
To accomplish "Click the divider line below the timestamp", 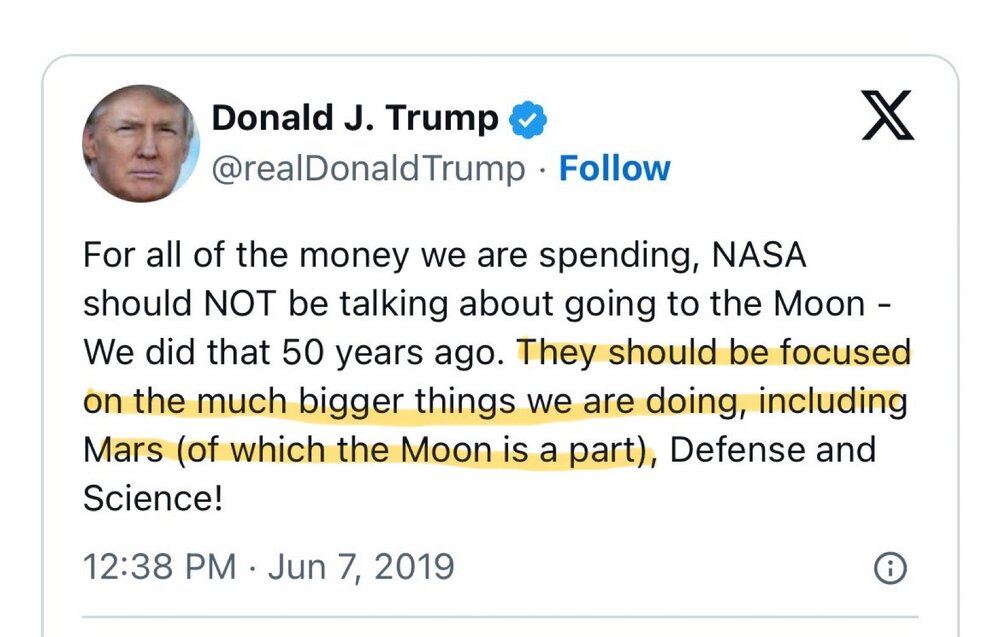I will coord(499,617).
